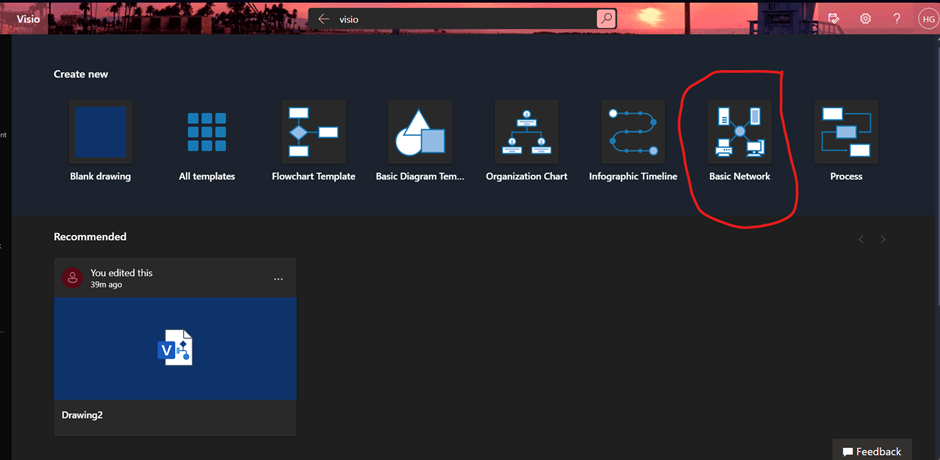Go to next recommended items arrow
The height and width of the screenshot is (460, 940).
(x=882, y=239)
